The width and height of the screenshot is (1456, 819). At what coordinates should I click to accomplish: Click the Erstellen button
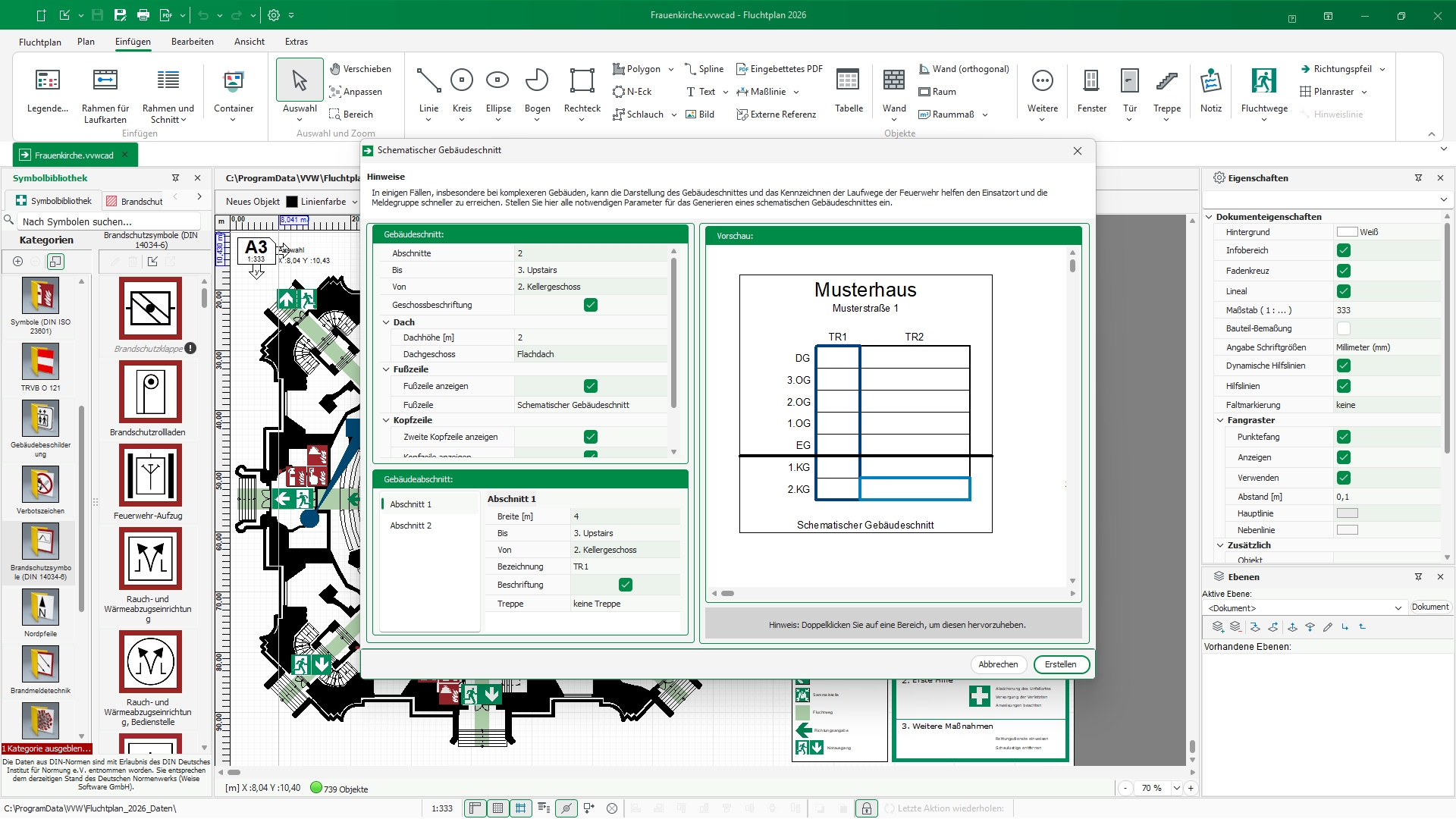tap(1060, 664)
